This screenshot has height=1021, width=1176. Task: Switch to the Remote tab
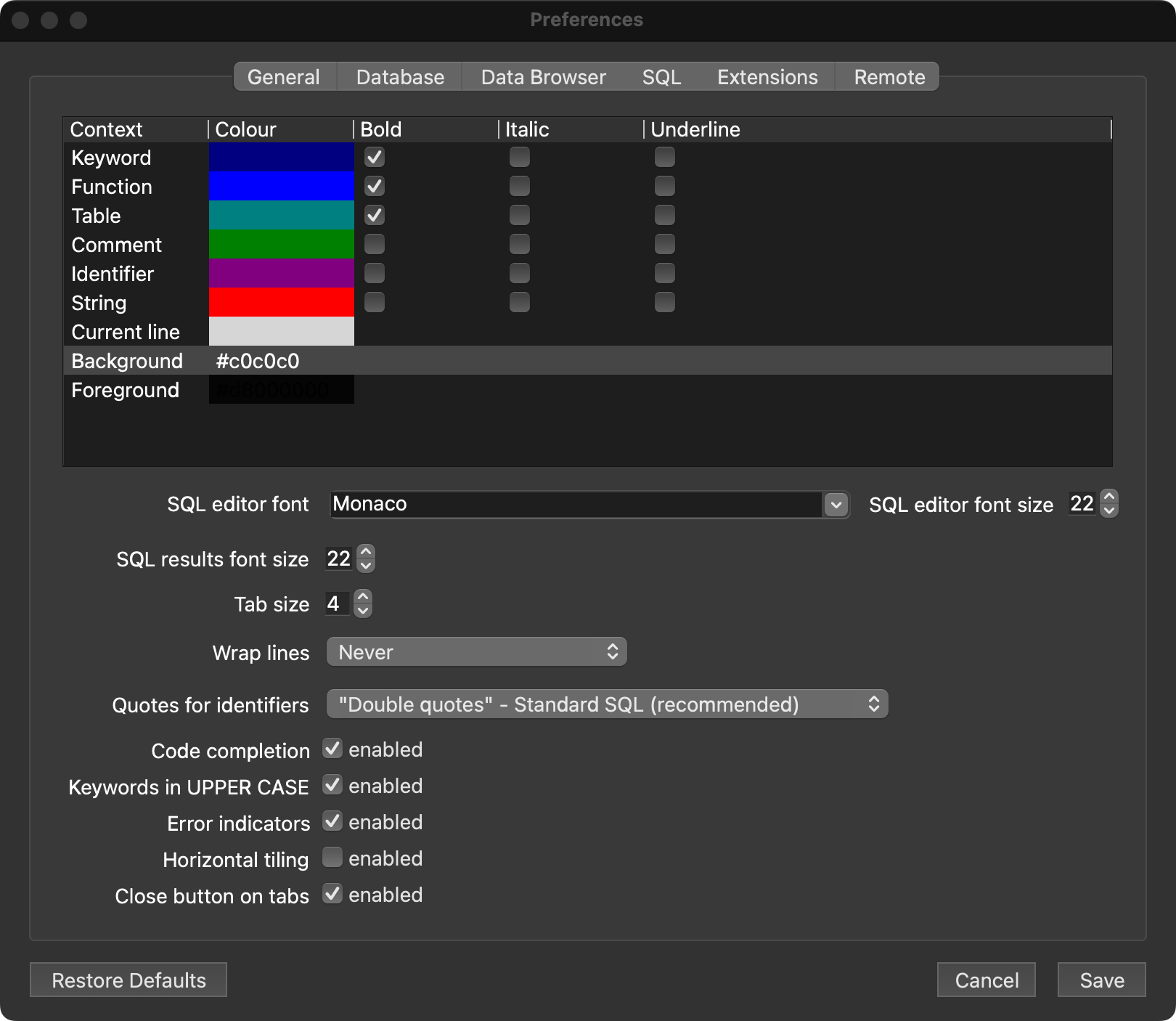(x=889, y=77)
